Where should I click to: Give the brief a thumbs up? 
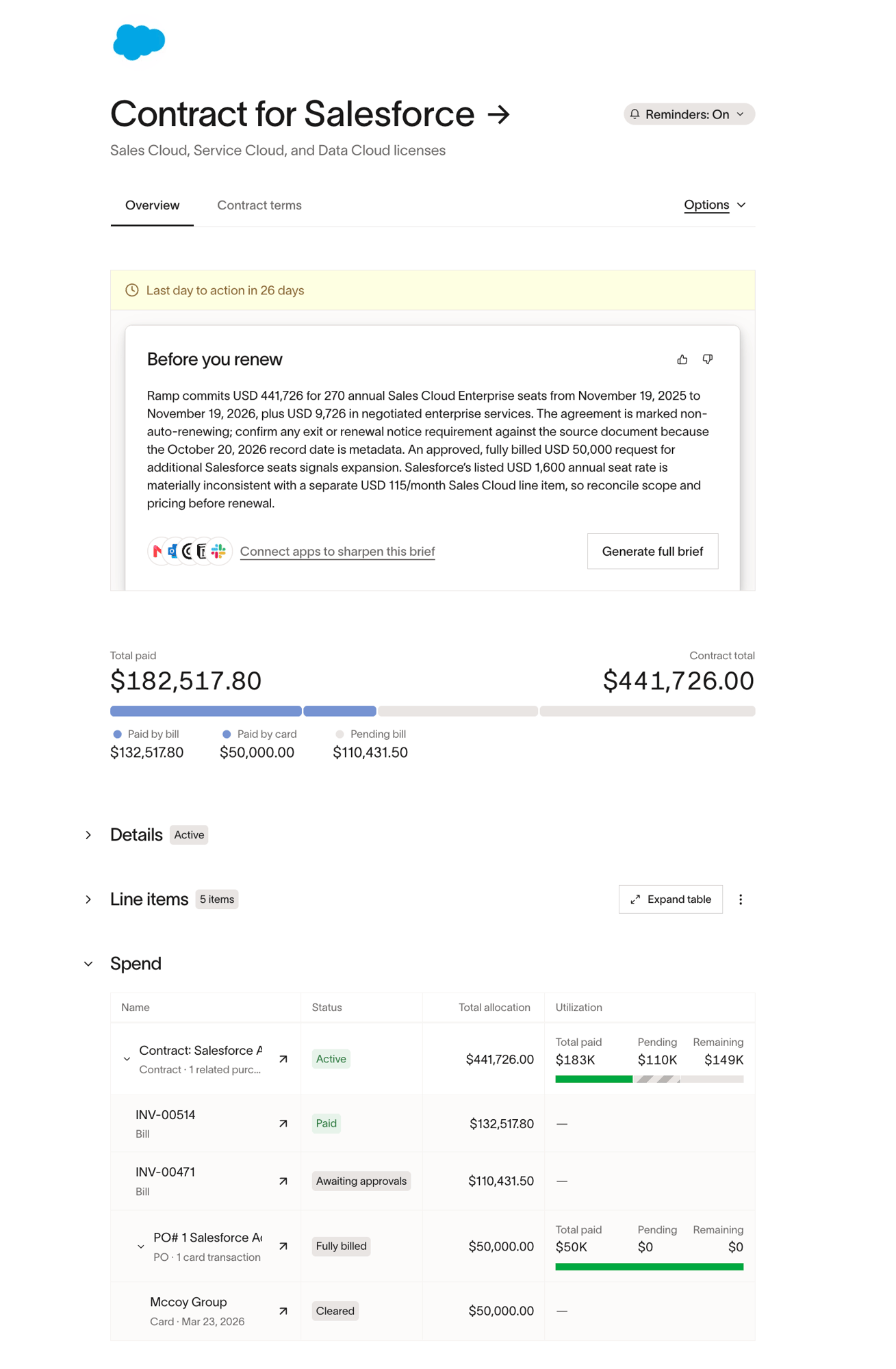[682, 359]
